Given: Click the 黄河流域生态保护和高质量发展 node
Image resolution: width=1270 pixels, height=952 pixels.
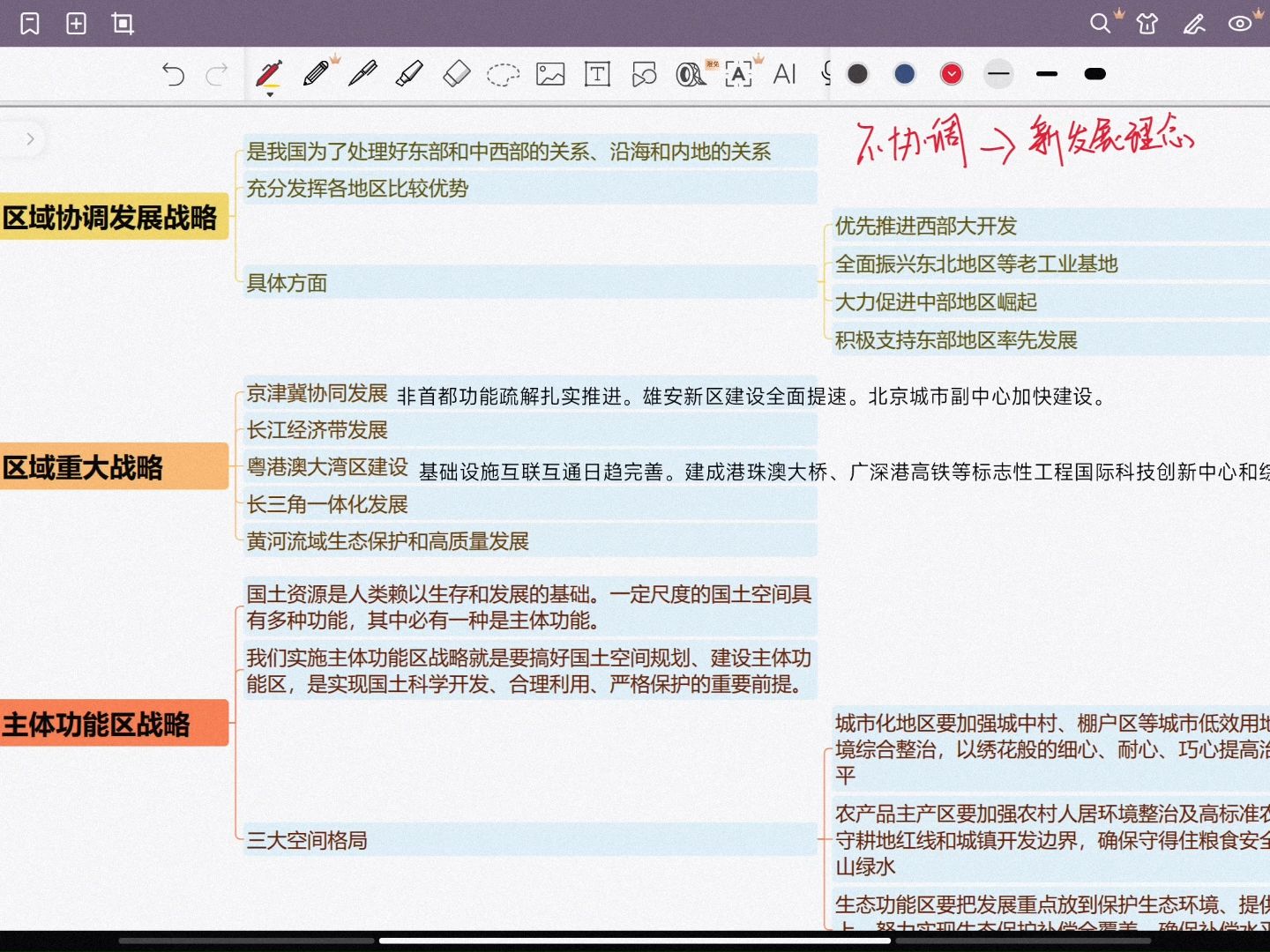Looking at the screenshot, I should (529, 541).
